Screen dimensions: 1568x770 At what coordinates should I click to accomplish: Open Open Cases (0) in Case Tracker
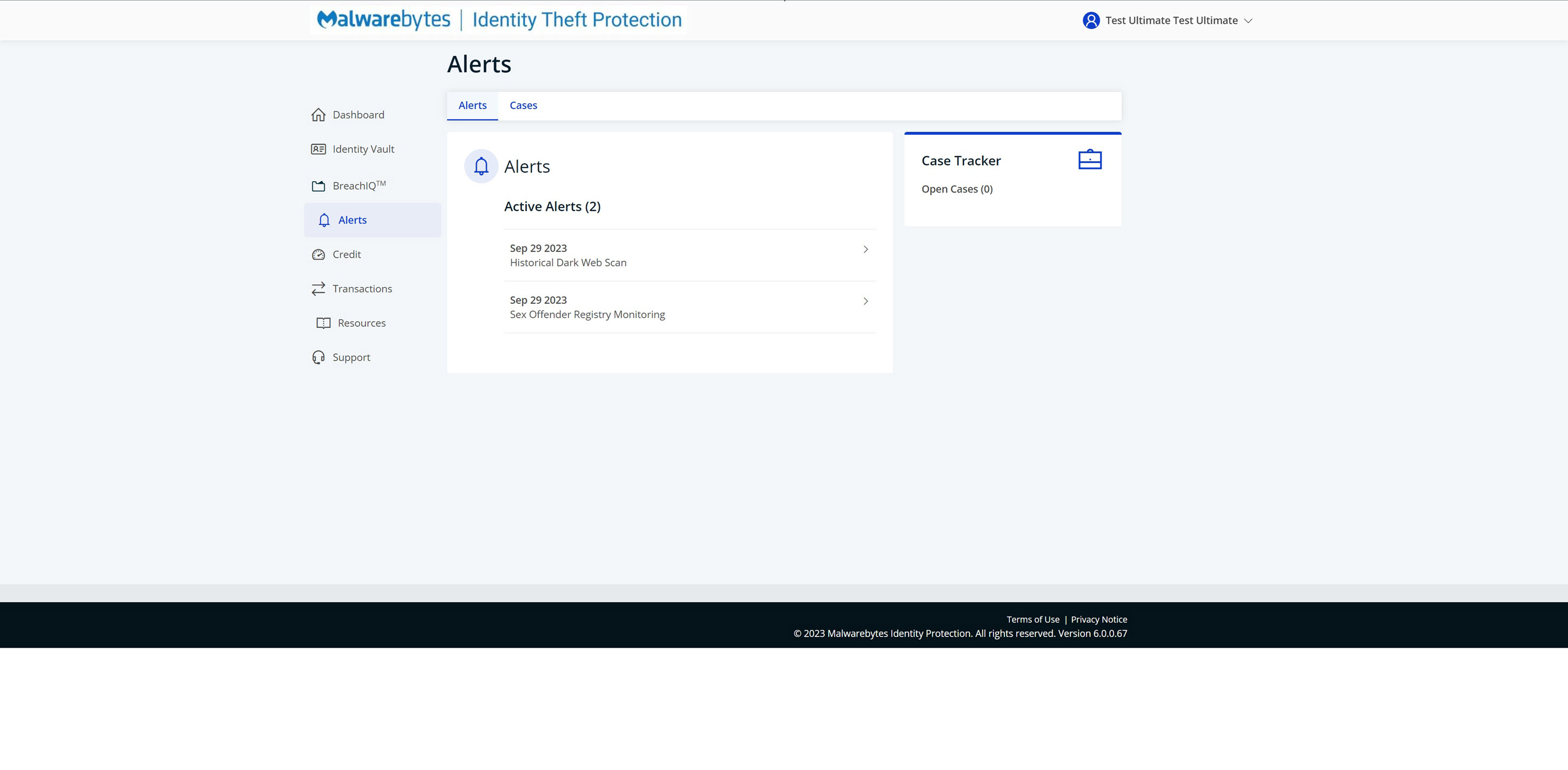[x=957, y=189]
